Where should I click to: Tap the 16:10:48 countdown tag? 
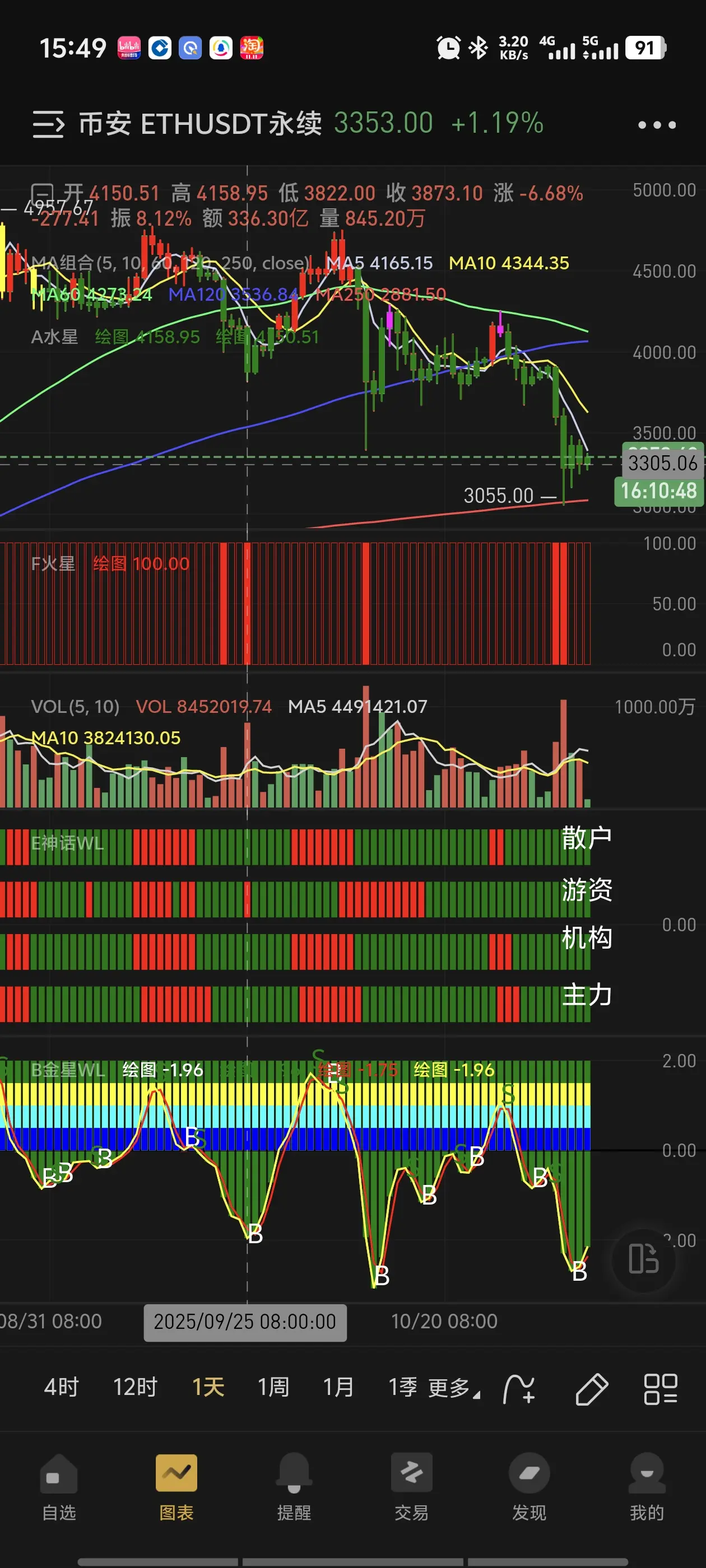click(x=659, y=491)
